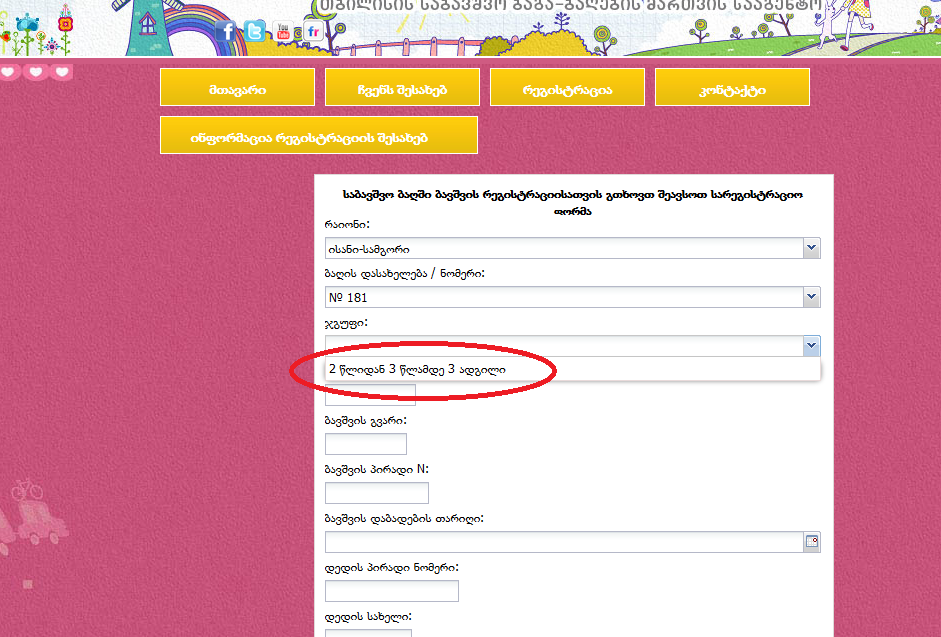Open the რეგისტრაცია menu item

[x=567, y=87]
